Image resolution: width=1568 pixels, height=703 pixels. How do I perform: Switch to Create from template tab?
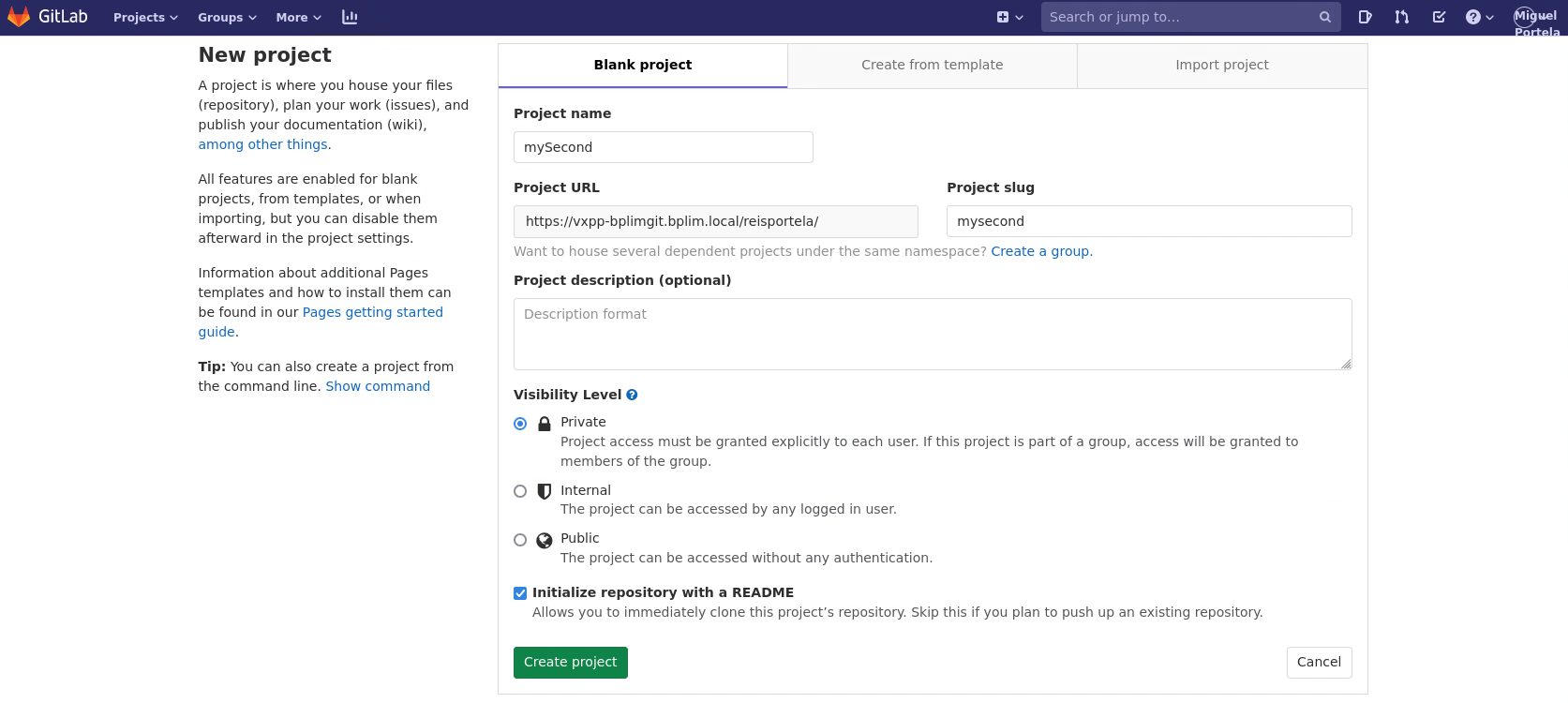coord(932,65)
